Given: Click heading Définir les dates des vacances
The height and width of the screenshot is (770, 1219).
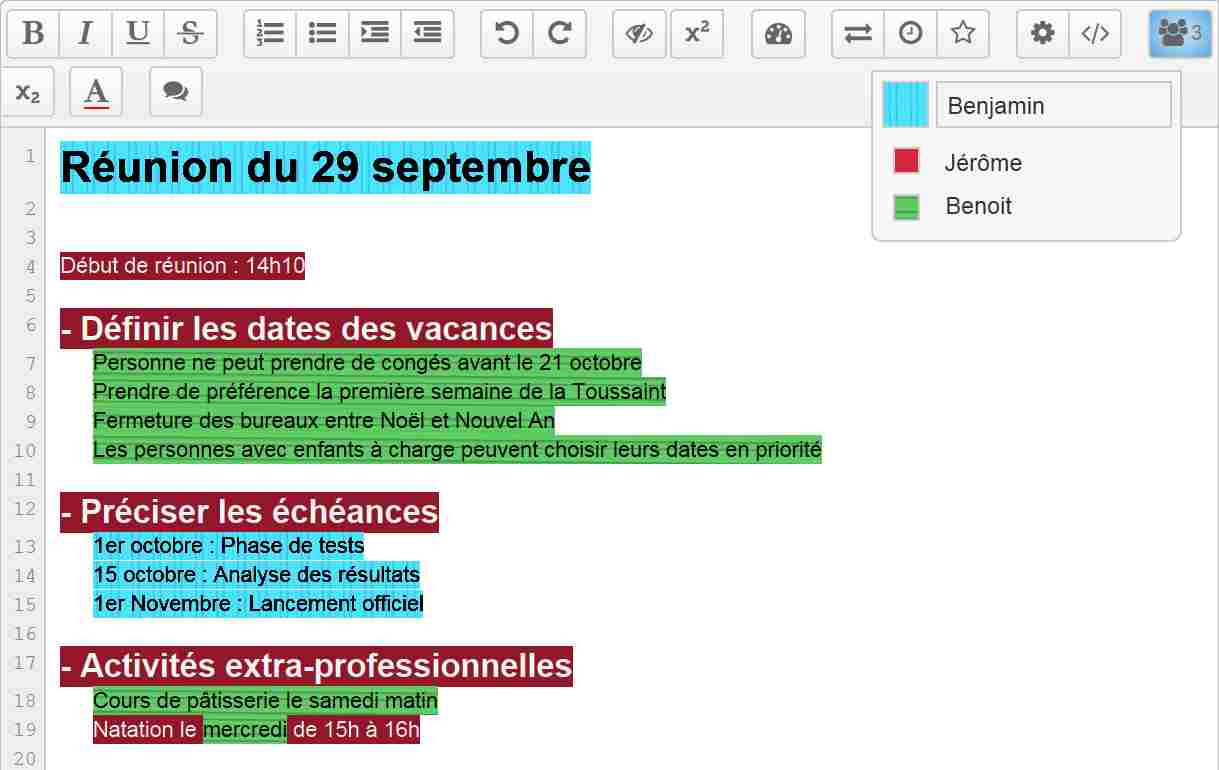Looking at the screenshot, I should click(x=306, y=328).
